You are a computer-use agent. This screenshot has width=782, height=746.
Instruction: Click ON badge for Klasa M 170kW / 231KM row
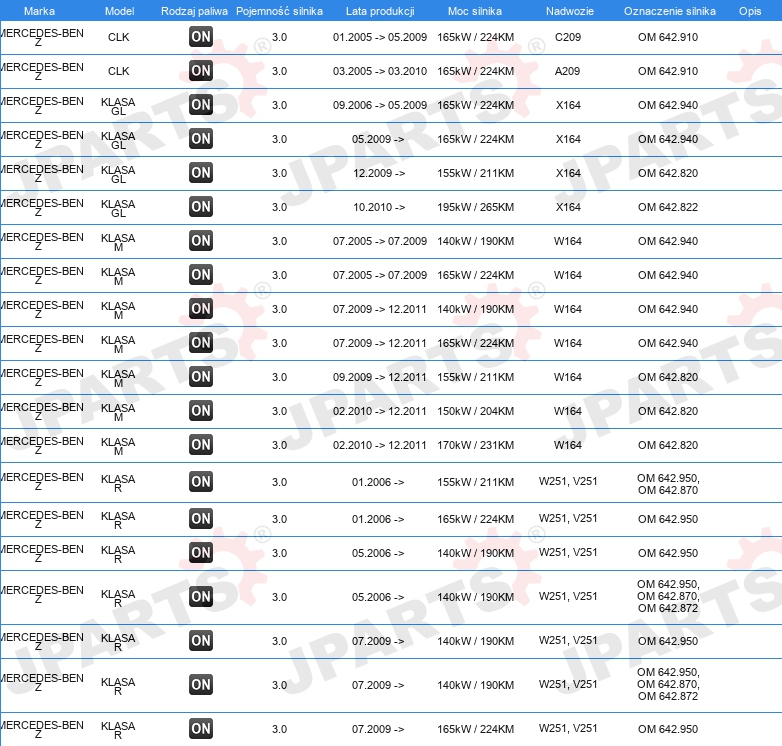click(201, 444)
